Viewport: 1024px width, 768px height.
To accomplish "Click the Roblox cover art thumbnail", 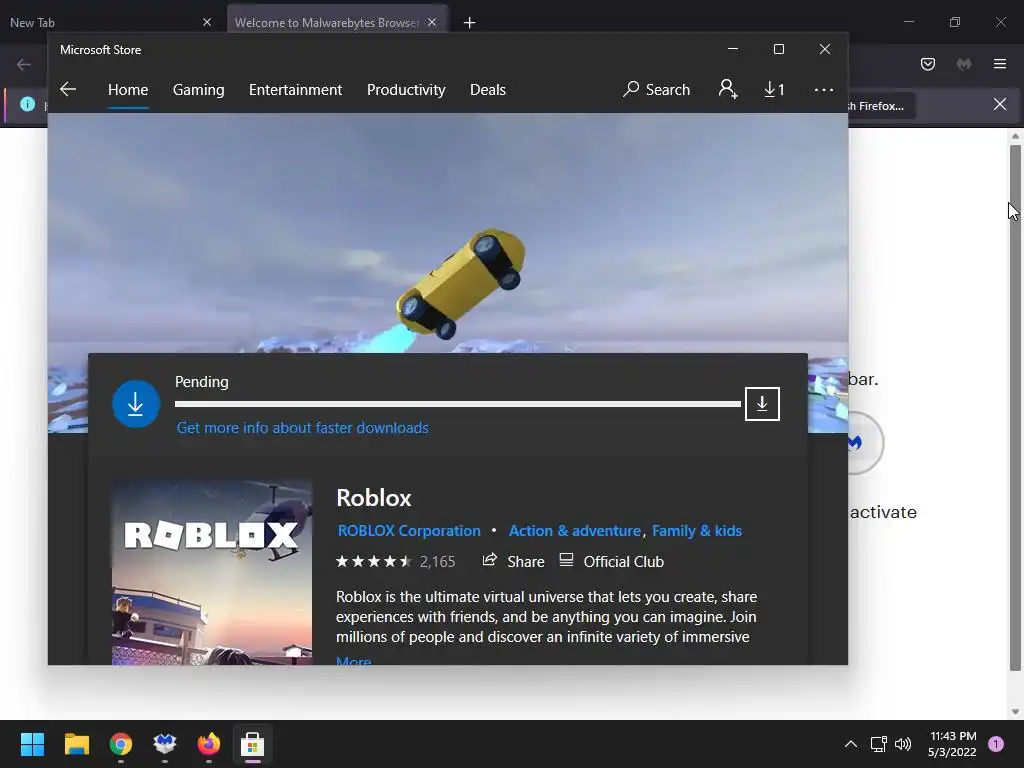I will 212,573.
